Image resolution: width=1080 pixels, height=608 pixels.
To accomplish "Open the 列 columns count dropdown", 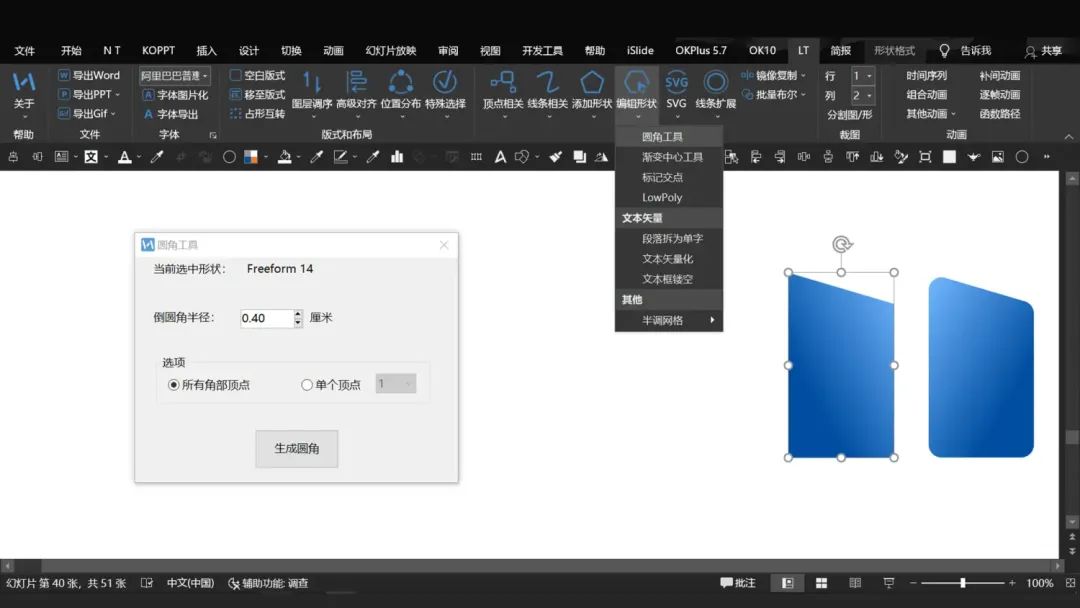I will 869,95.
